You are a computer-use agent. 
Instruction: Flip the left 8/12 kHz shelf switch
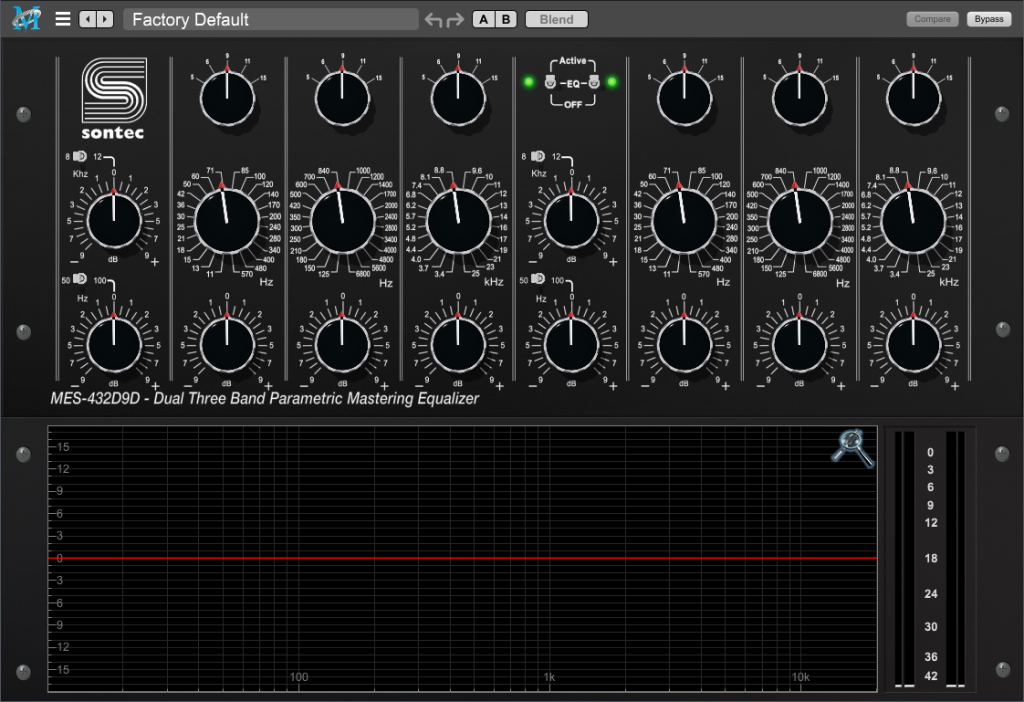tap(80, 156)
